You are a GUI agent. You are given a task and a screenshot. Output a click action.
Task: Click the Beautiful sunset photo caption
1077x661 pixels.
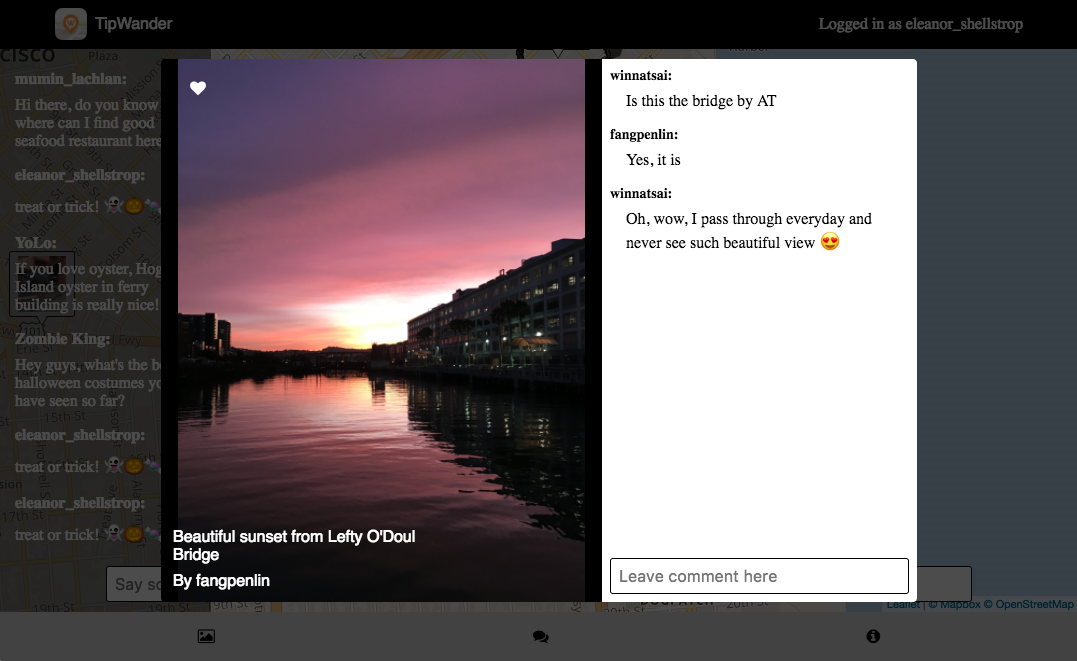tap(294, 546)
